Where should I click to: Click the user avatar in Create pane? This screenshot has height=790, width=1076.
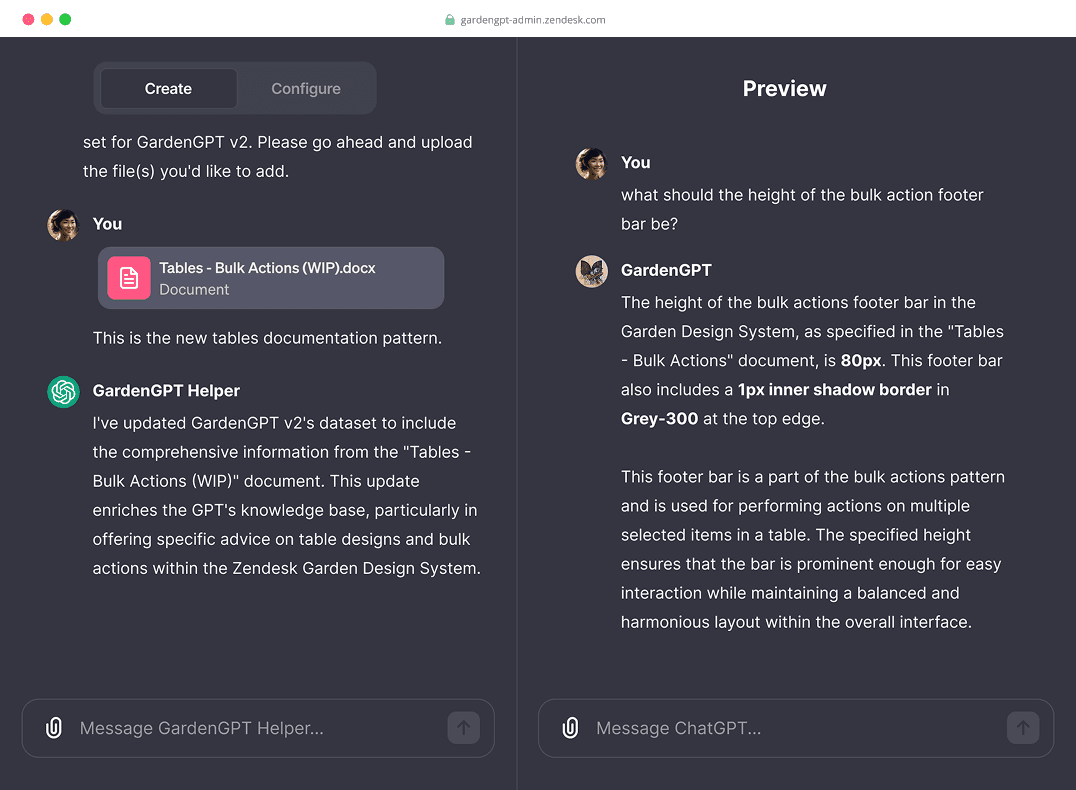(63, 225)
